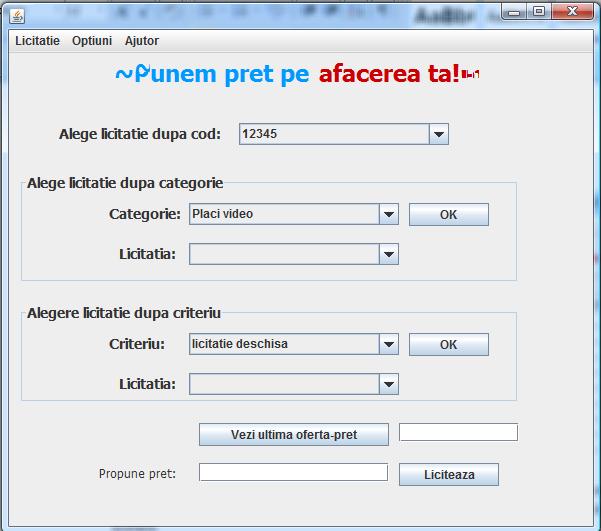Expand the Licitatia dropdown under Criteriu
Viewport: 601px width, 531px height.
pos(389,384)
